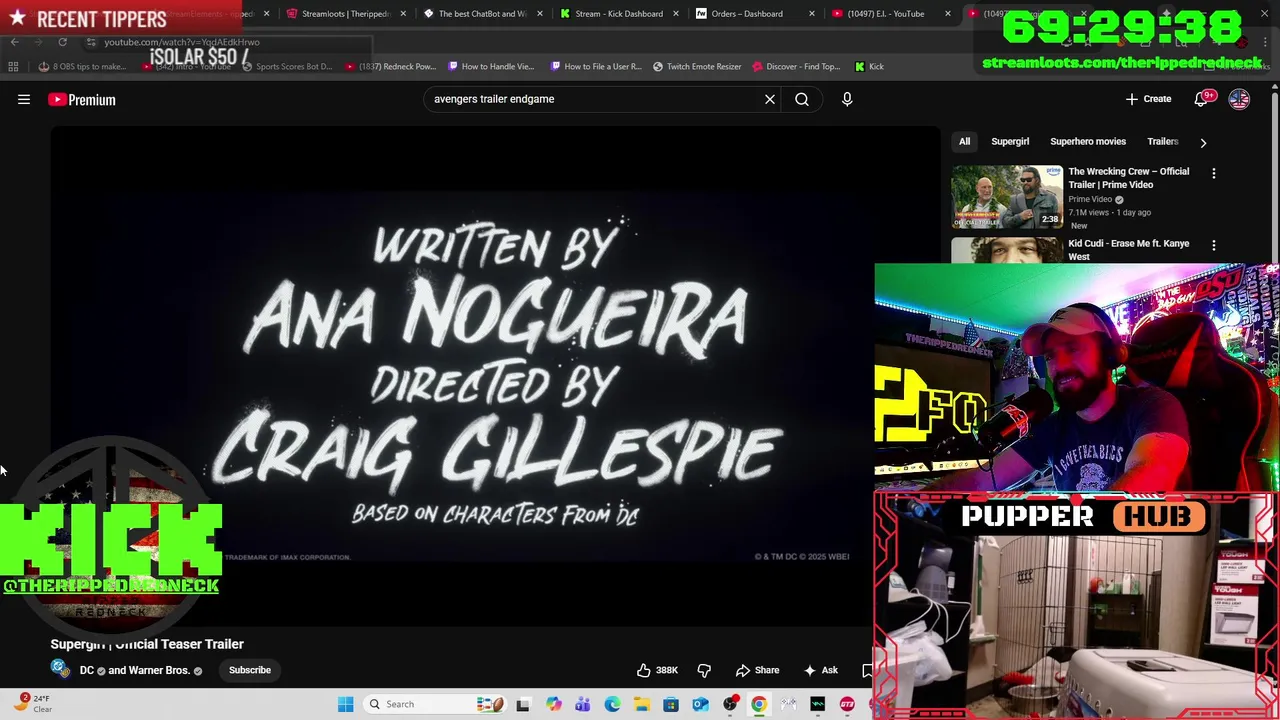Open The Wrecking Crew – Official Trailer title
Viewport: 1280px width, 720px height.
coord(1129,178)
